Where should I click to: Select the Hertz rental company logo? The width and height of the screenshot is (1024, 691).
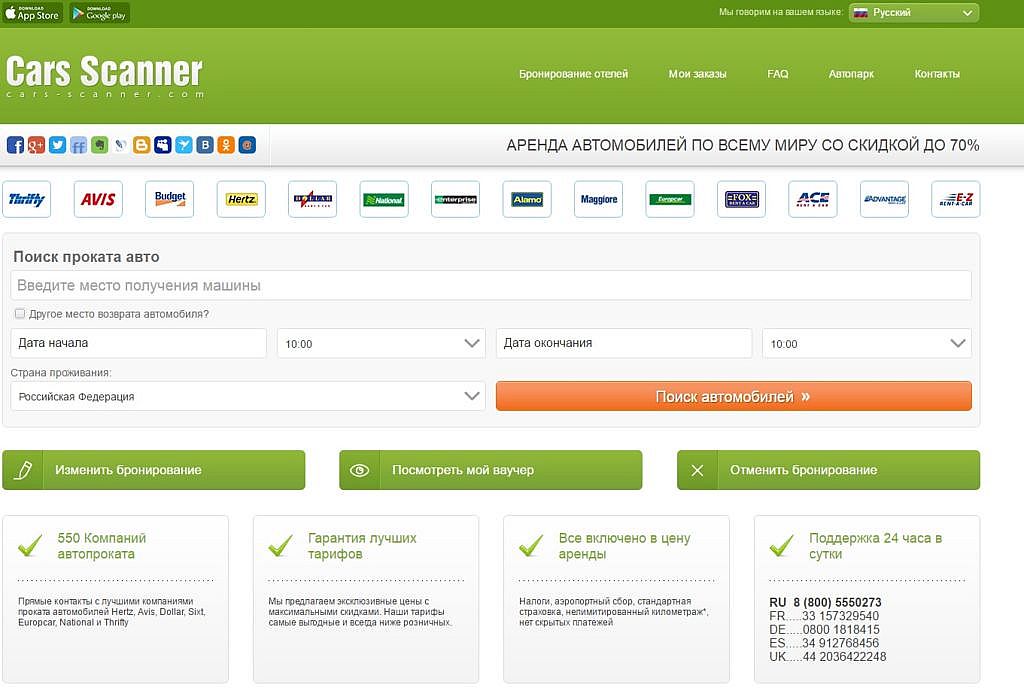pyautogui.click(x=241, y=199)
